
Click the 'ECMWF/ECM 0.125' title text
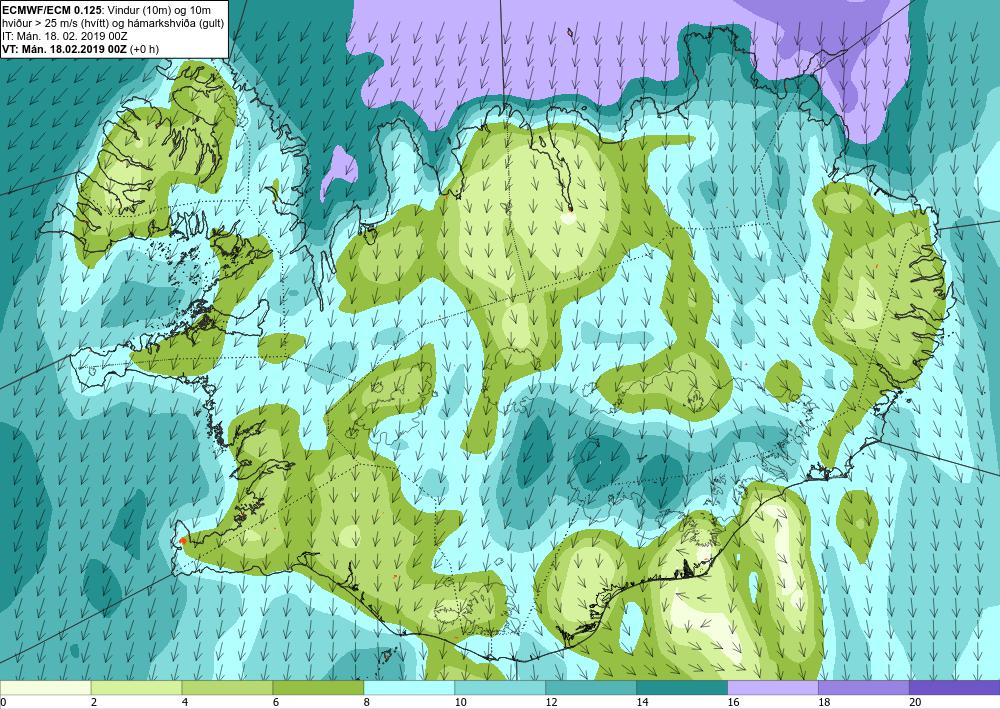point(51,10)
